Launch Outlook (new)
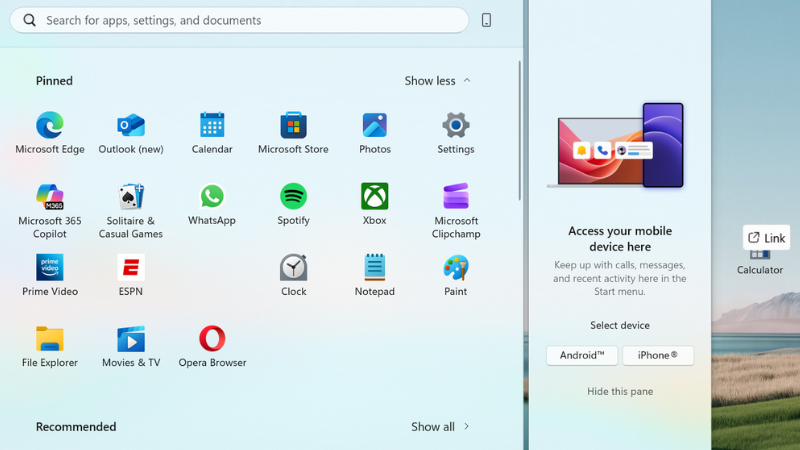Screen dimensions: 800x450 click(x=131, y=133)
